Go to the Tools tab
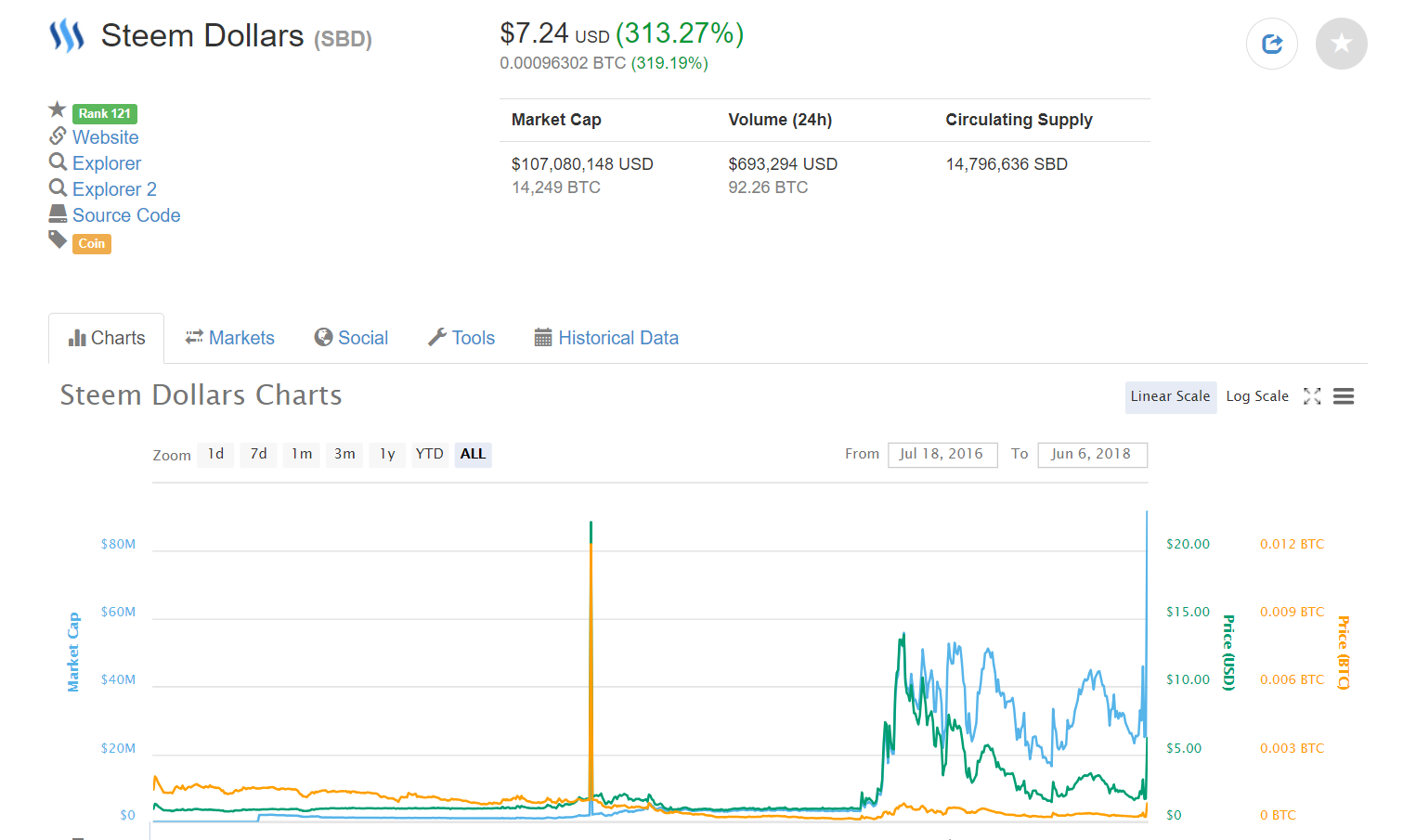1416x840 pixels. pos(461,338)
